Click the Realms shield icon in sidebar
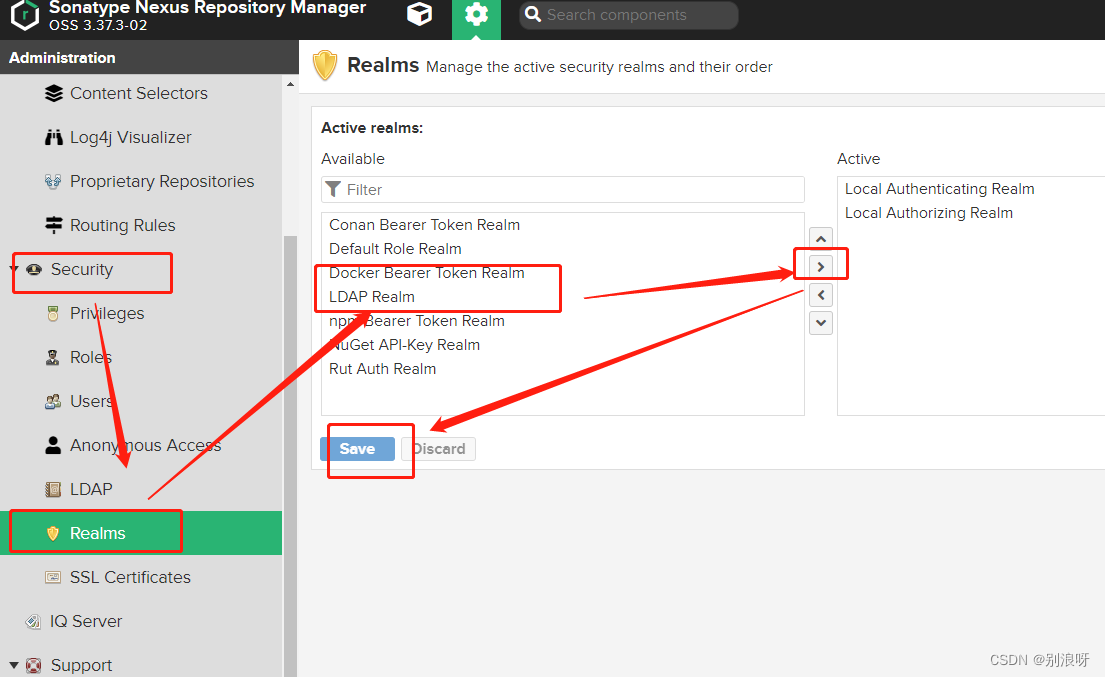 pyautogui.click(x=53, y=533)
